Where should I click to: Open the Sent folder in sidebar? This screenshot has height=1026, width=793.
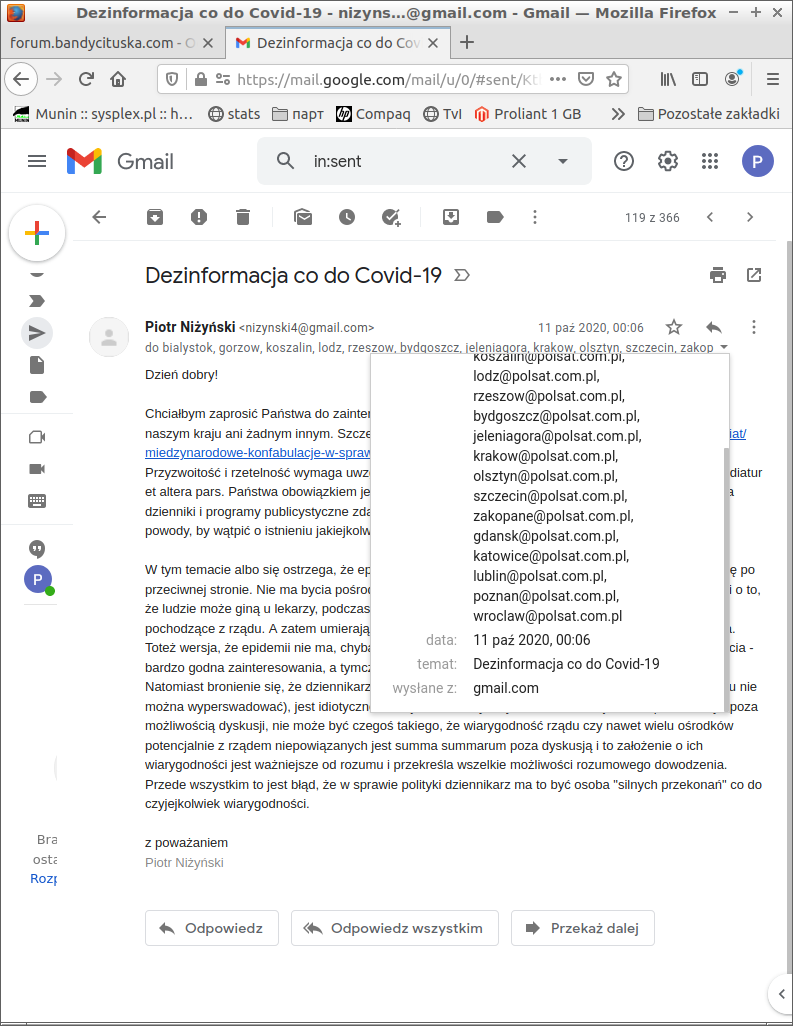[37, 333]
